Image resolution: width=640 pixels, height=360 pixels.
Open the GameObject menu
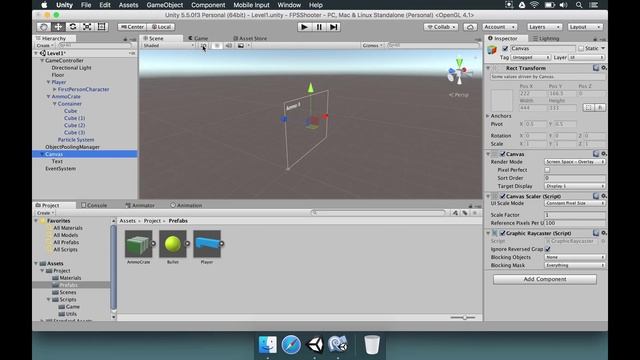tap(164, 5)
